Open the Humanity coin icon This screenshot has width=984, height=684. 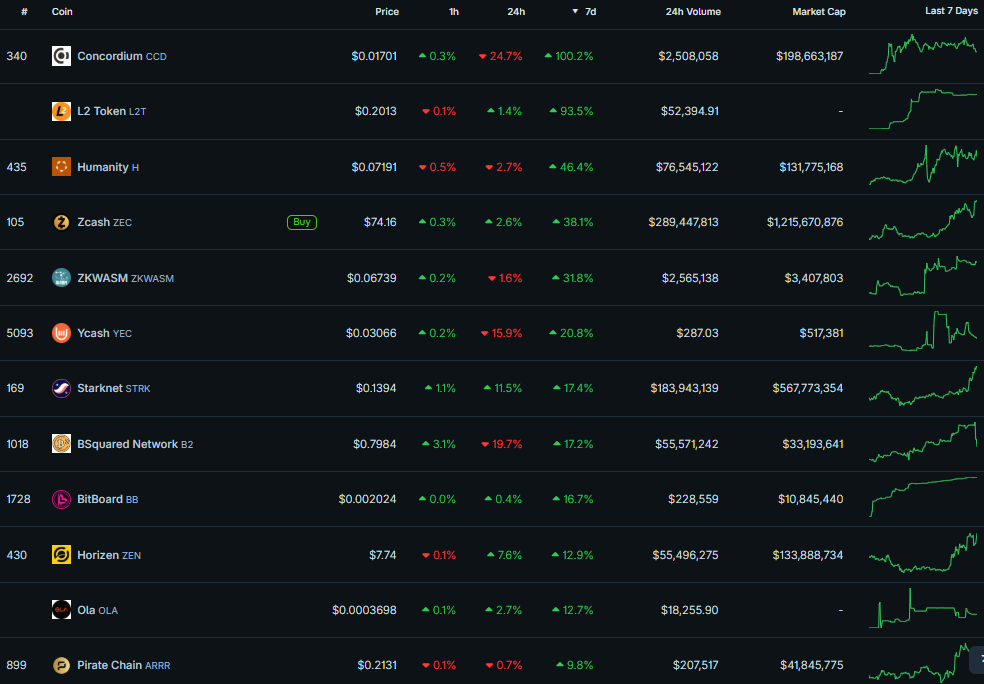point(61,167)
